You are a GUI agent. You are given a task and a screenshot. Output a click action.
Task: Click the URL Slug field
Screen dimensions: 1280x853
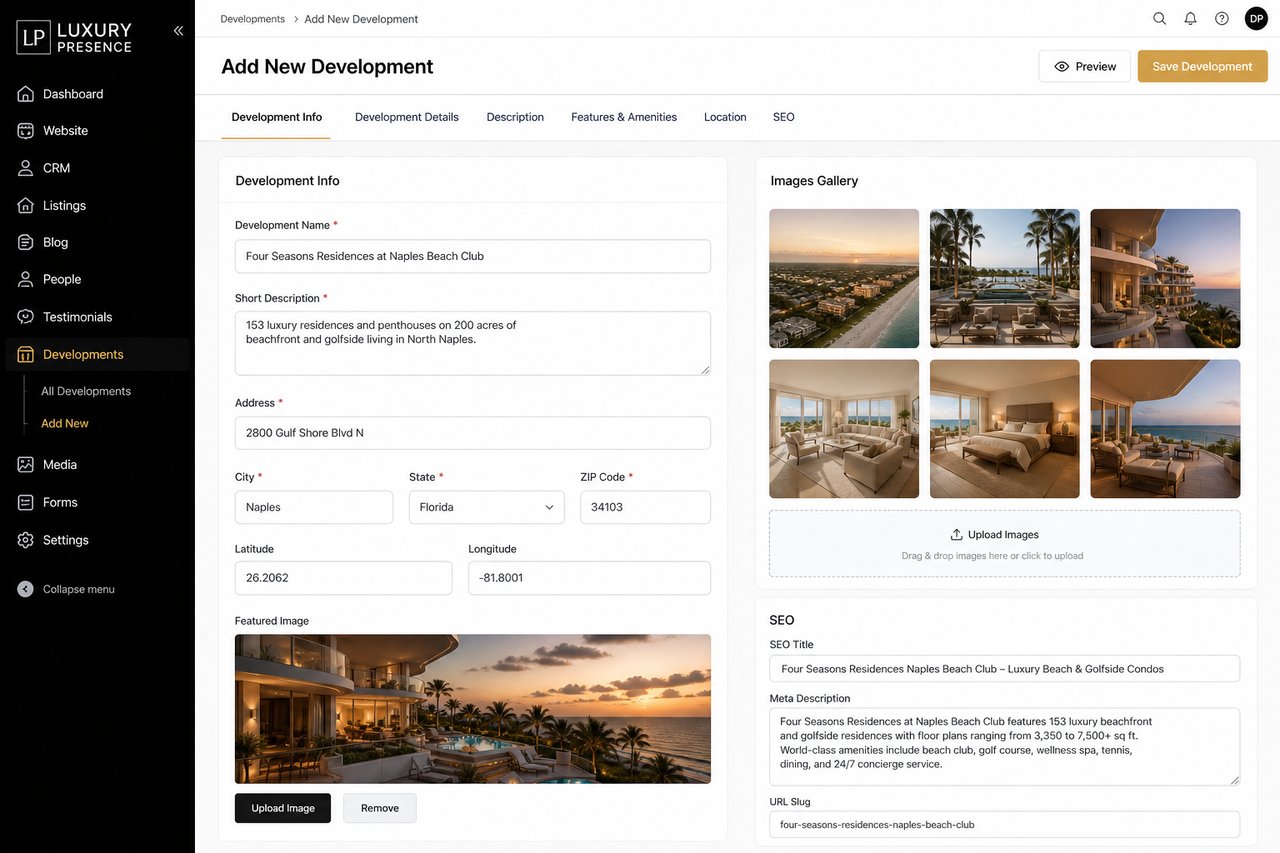[1004, 825]
